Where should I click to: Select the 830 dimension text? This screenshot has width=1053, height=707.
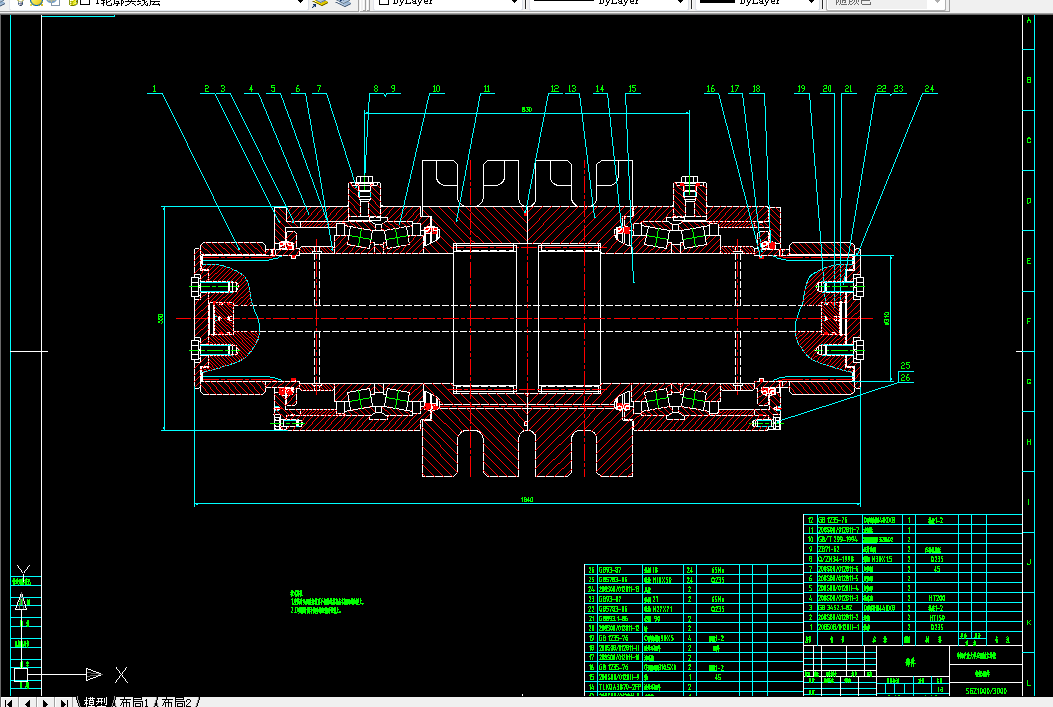coord(526,109)
